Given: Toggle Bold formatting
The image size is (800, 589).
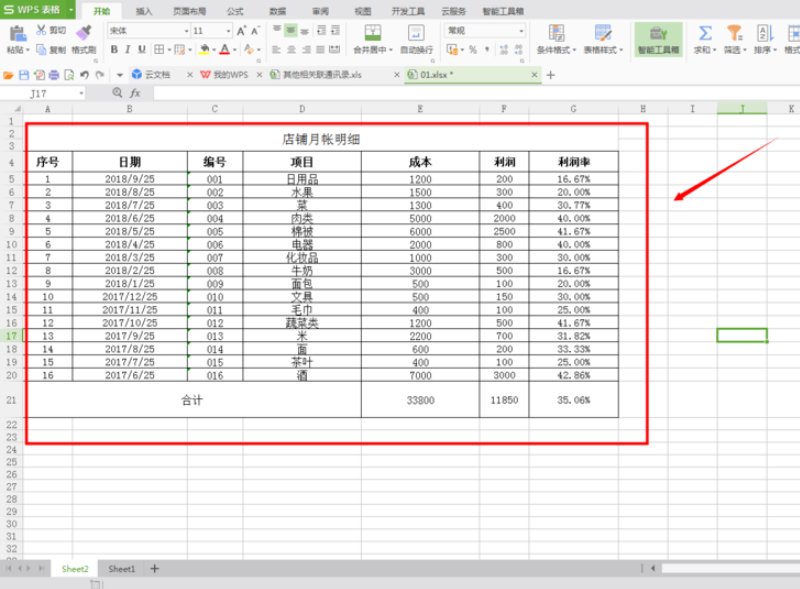Looking at the screenshot, I should point(114,49).
